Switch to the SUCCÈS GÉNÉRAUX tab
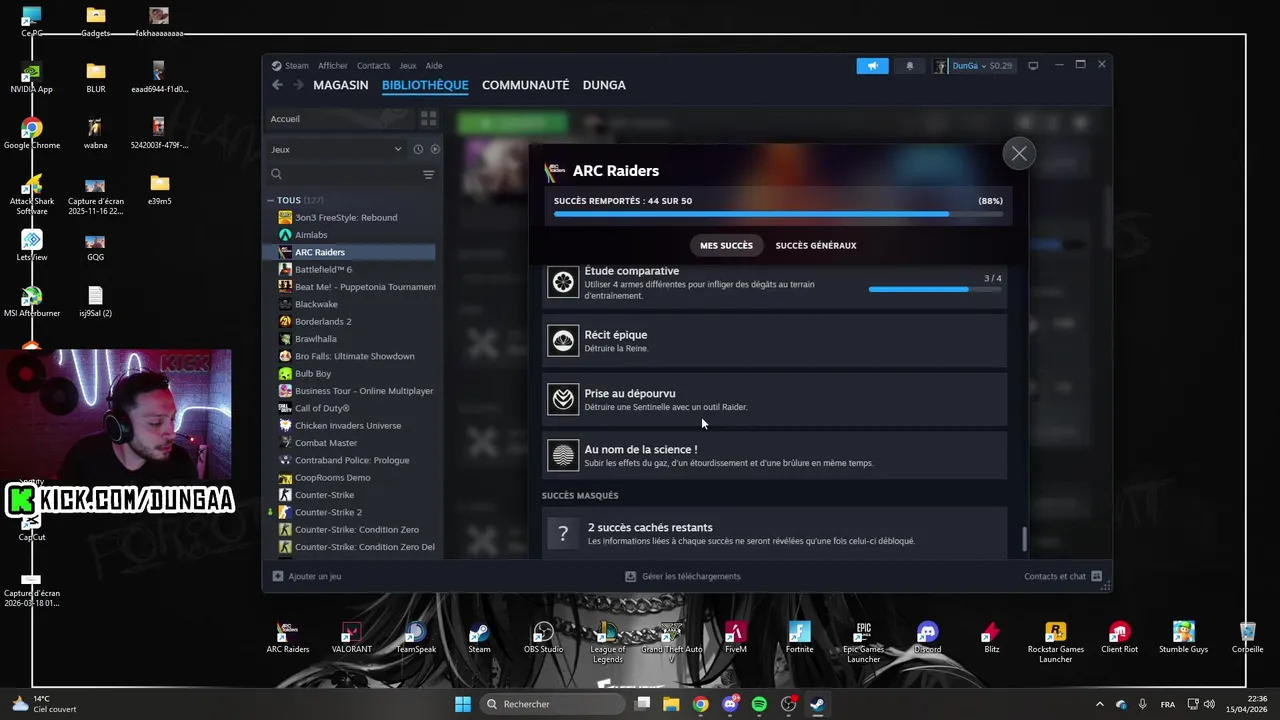 pyautogui.click(x=816, y=245)
